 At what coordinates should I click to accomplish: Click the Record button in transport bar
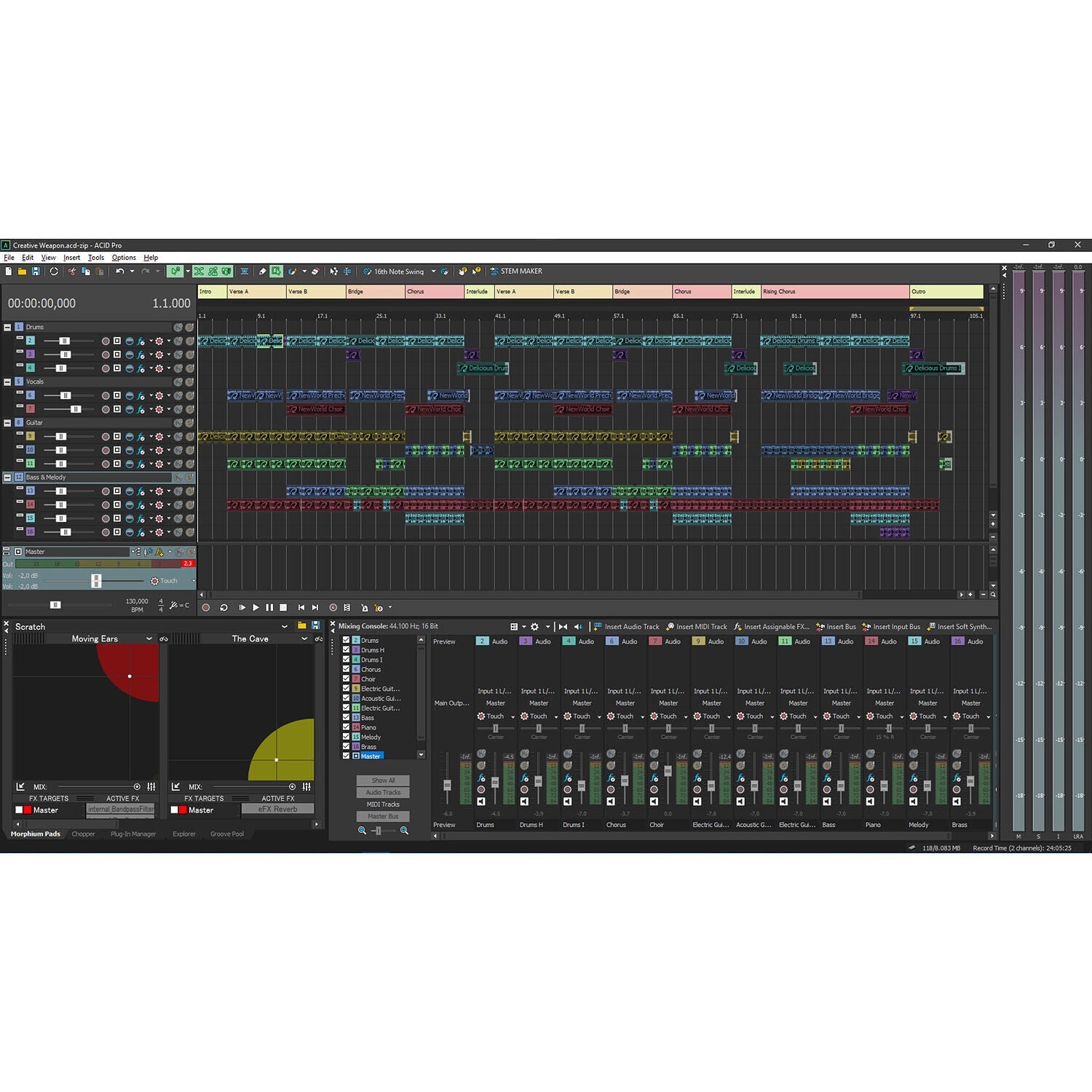(206, 607)
